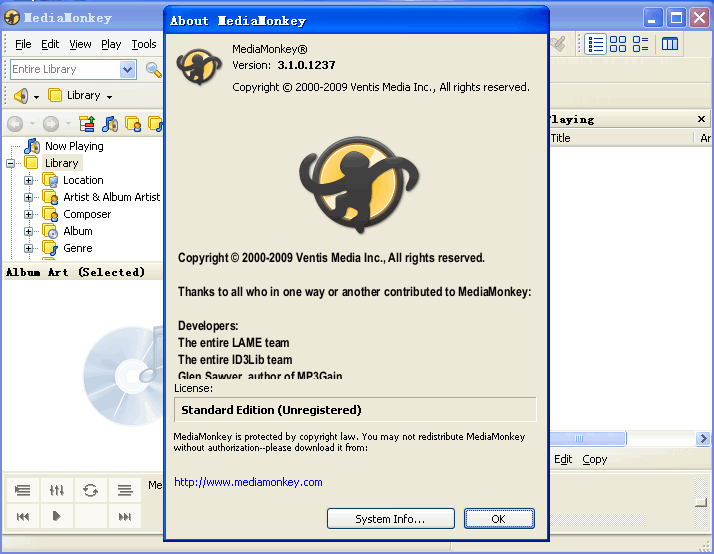Click the speaker icon in toolbar

pos(21,95)
